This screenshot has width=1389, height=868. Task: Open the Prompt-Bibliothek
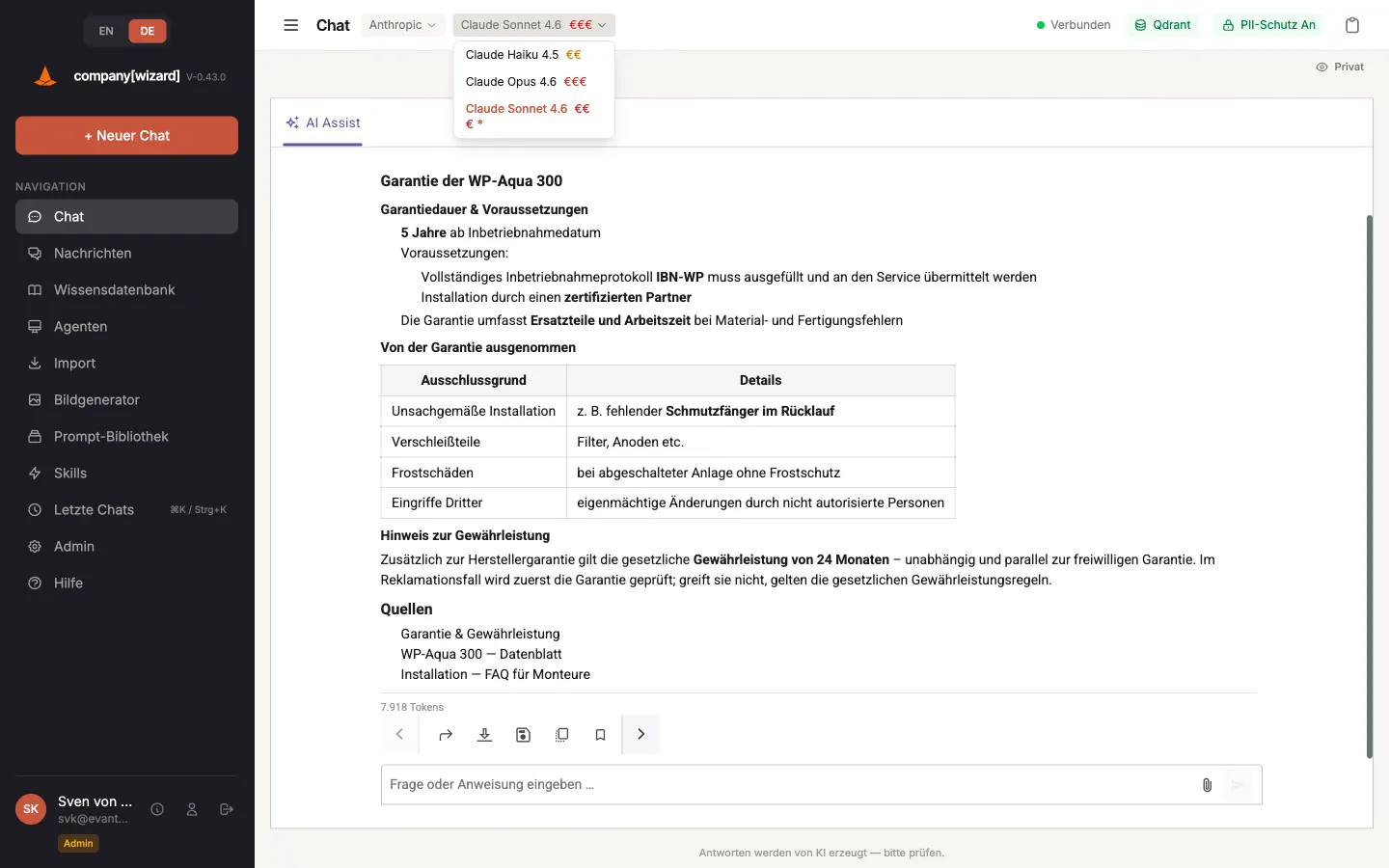tap(126, 437)
